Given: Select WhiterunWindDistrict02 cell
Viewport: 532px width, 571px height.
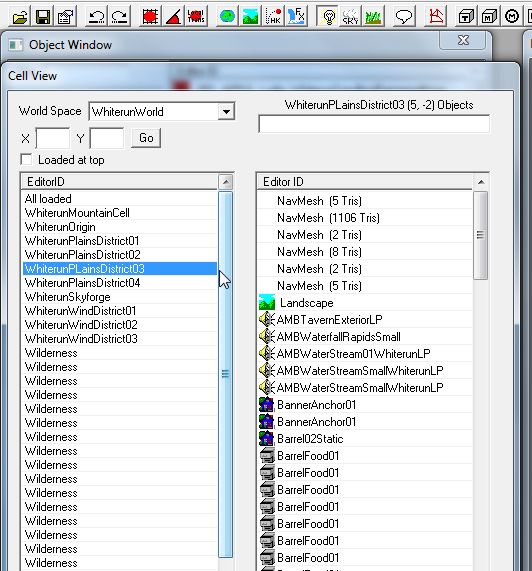Looking at the screenshot, I should 119,325.
